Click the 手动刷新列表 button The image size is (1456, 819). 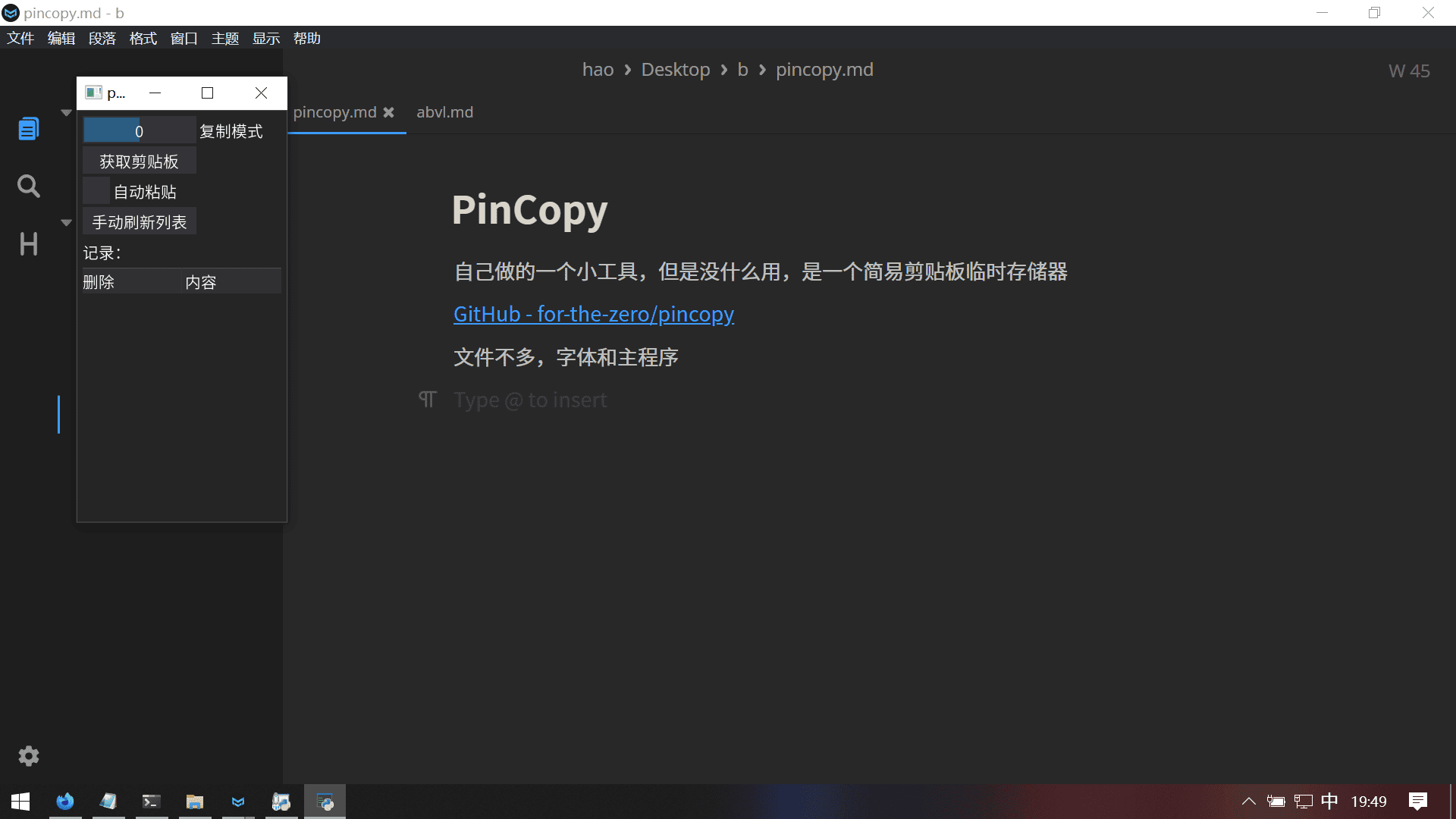[139, 222]
